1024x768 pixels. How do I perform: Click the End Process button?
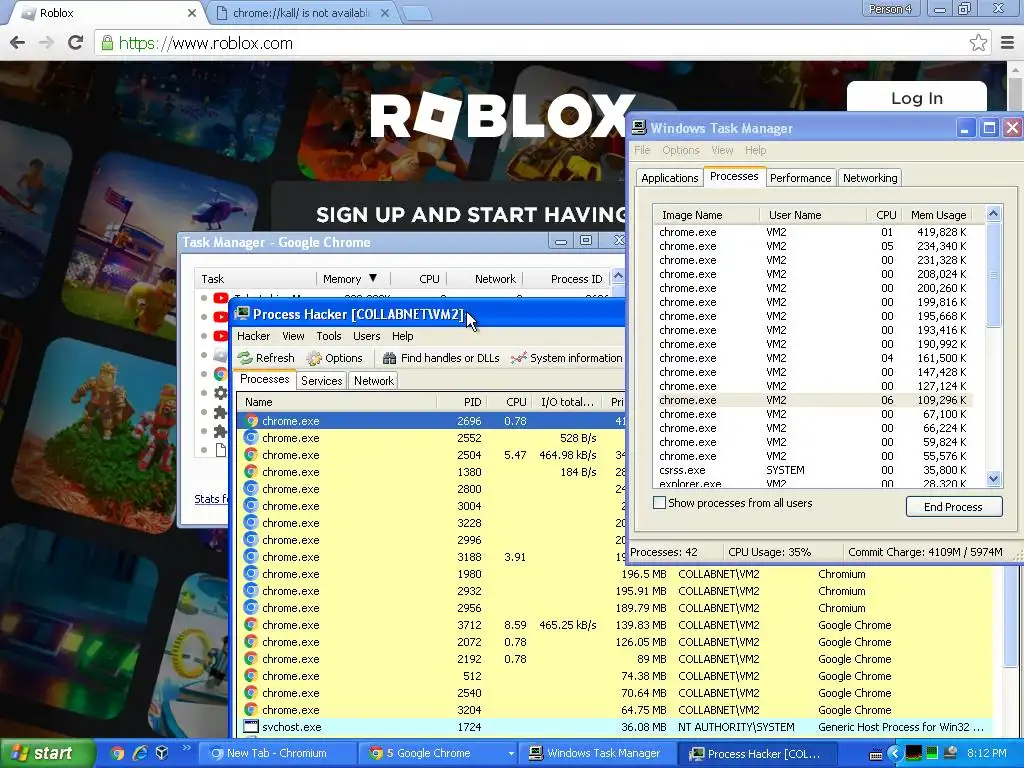point(953,507)
